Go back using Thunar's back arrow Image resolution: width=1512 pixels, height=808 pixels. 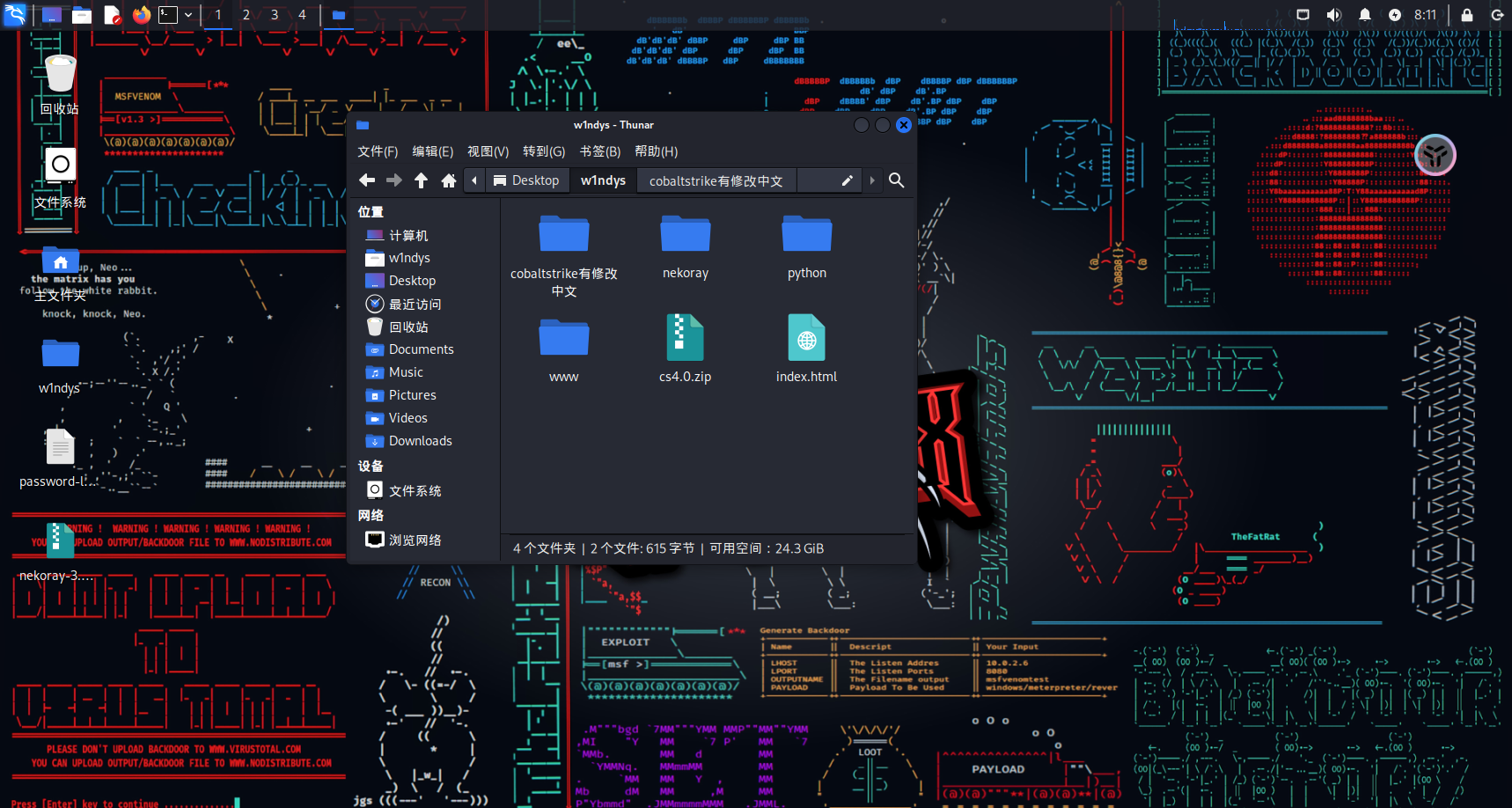click(x=367, y=180)
